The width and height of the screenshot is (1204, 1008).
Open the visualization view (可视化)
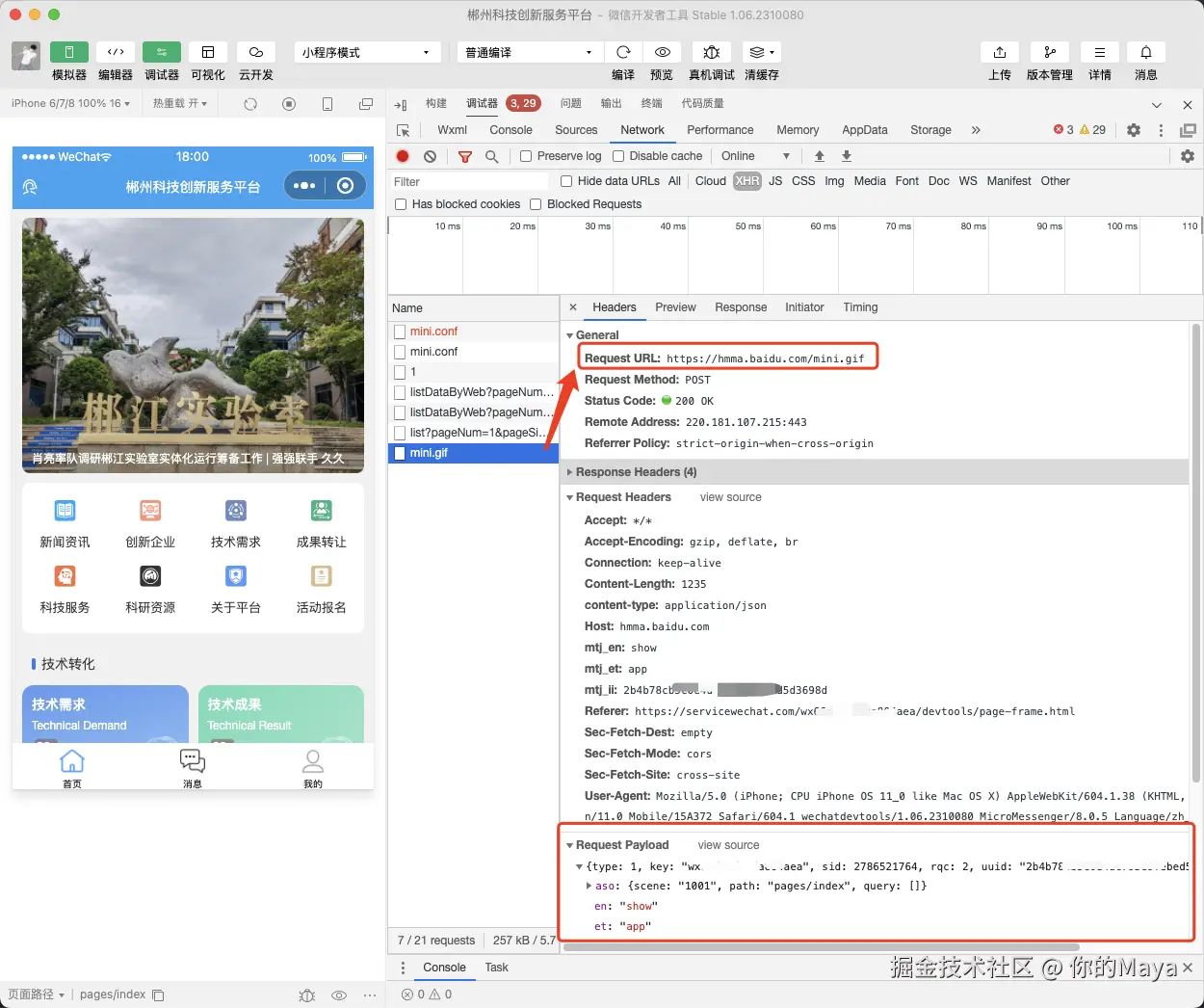pyautogui.click(x=208, y=52)
